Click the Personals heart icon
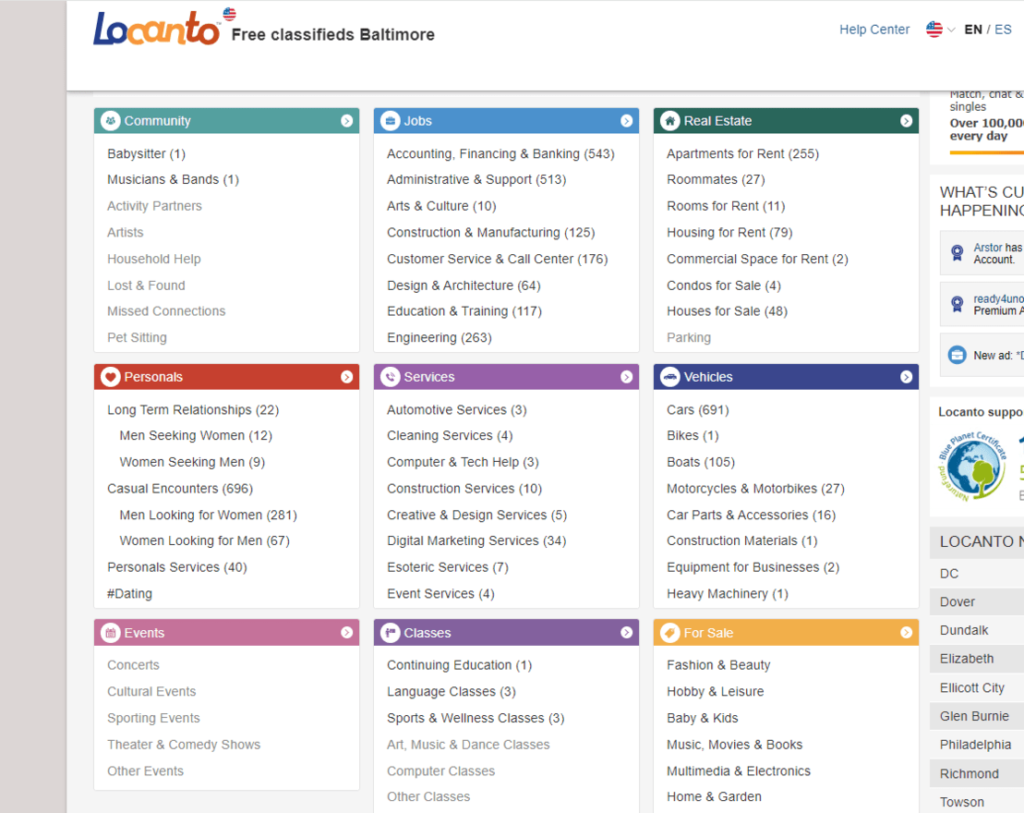 point(109,377)
